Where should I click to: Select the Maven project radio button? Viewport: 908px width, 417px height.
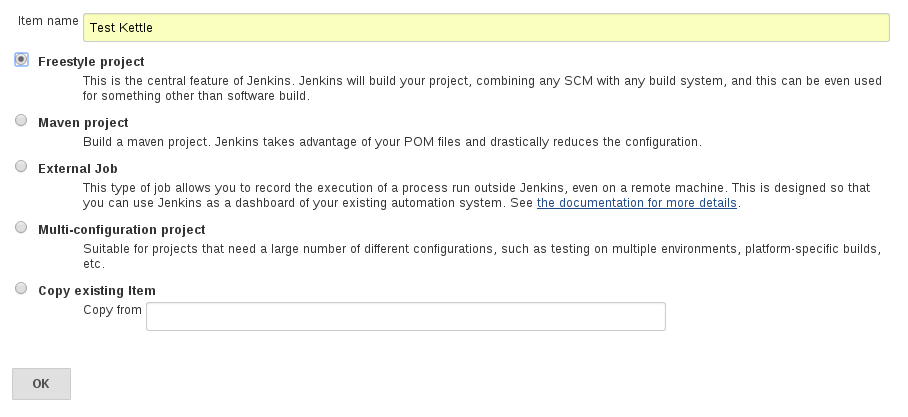click(21, 120)
